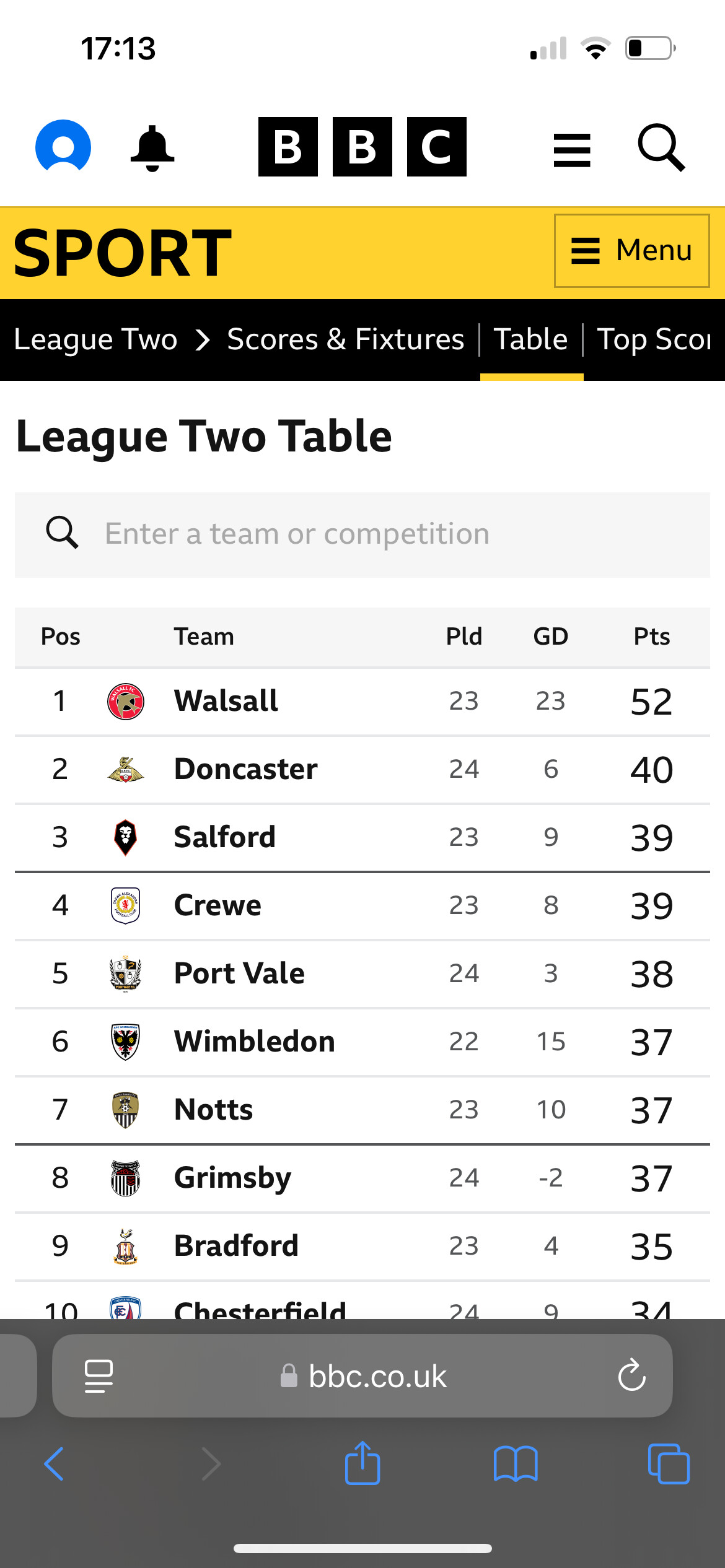Focus the team or competition search field
The image size is (725, 1568).
point(362,535)
